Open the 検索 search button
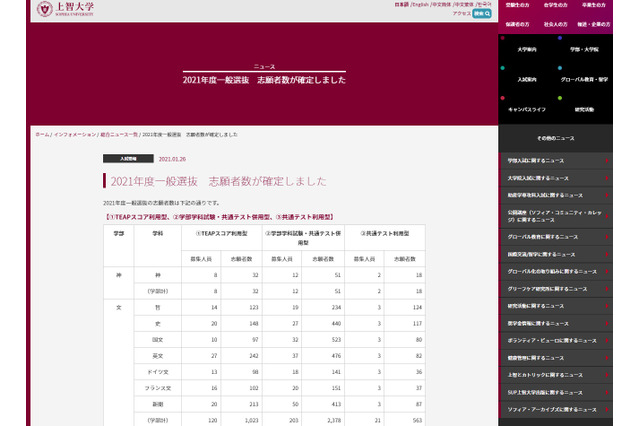This screenshot has height=426, width=640. tap(482, 13)
